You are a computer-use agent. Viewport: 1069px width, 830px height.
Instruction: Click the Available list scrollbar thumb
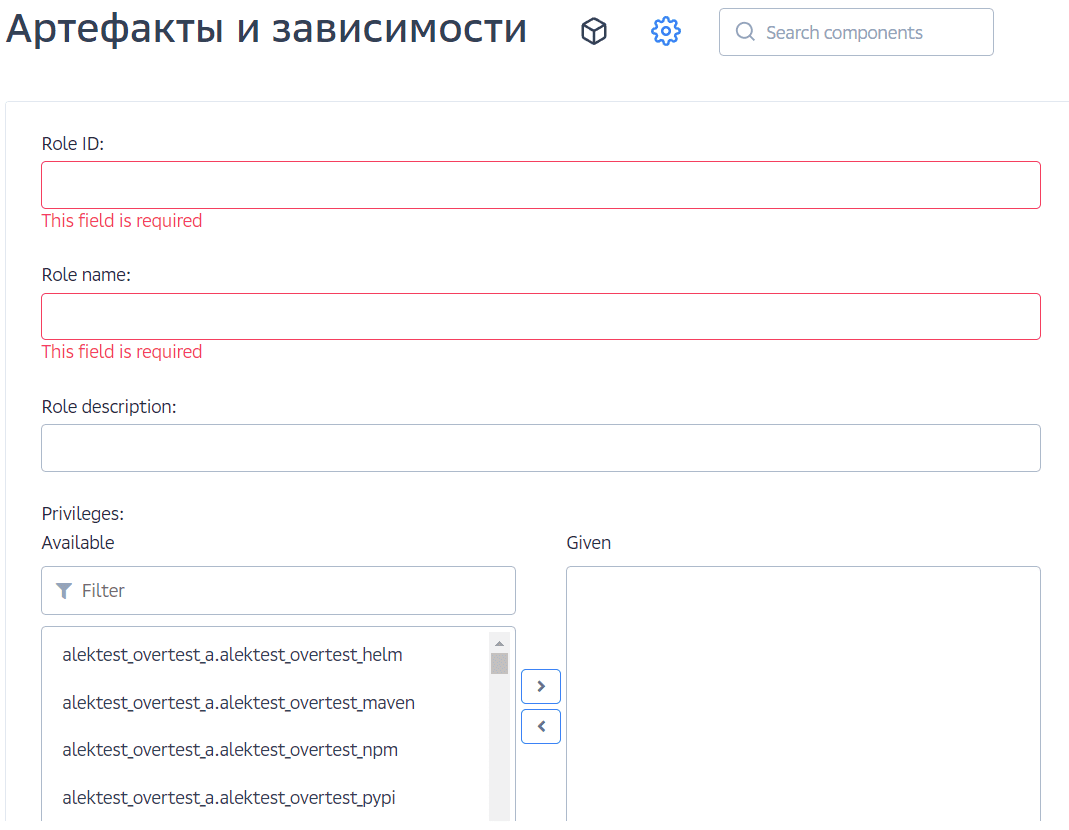(499, 664)
